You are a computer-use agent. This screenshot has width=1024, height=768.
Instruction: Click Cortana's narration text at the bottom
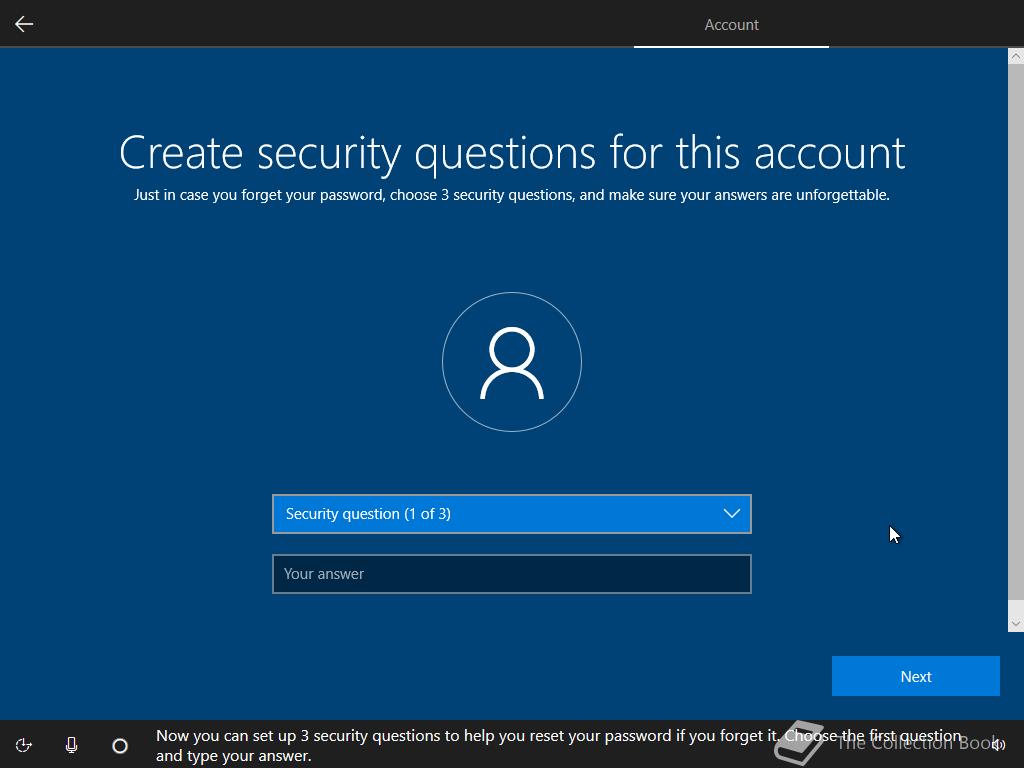pos(460,745)
